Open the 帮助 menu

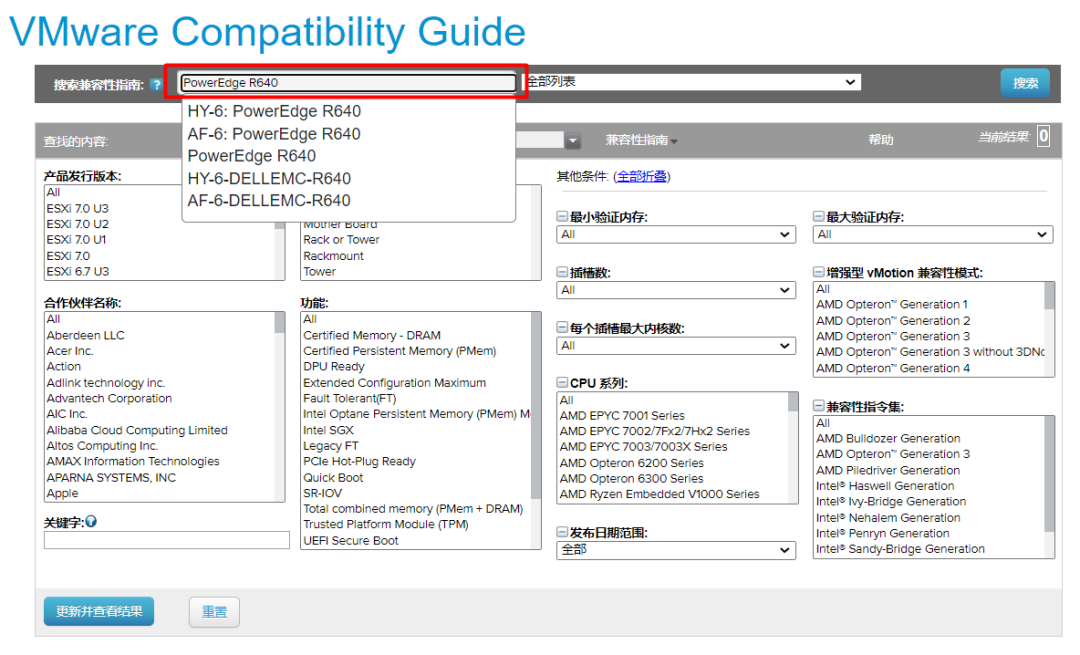click(x=880, y=141)
